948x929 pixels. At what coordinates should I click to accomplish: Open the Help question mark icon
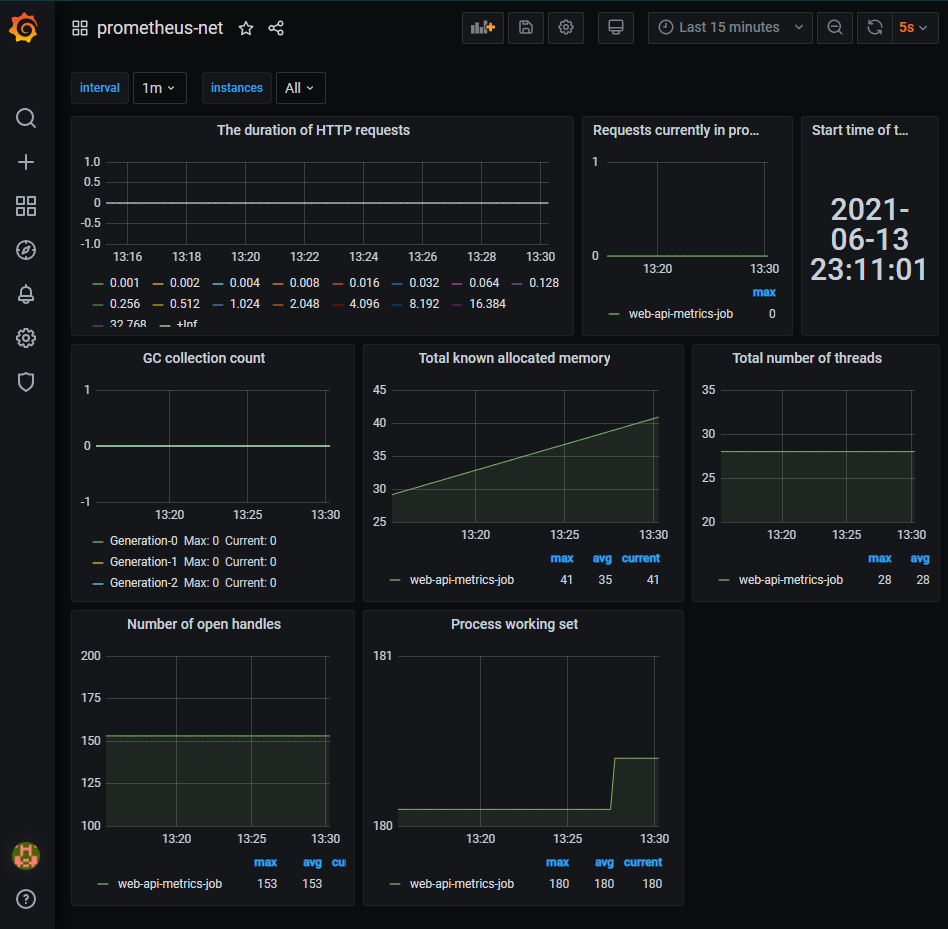[x=25, y=899]
